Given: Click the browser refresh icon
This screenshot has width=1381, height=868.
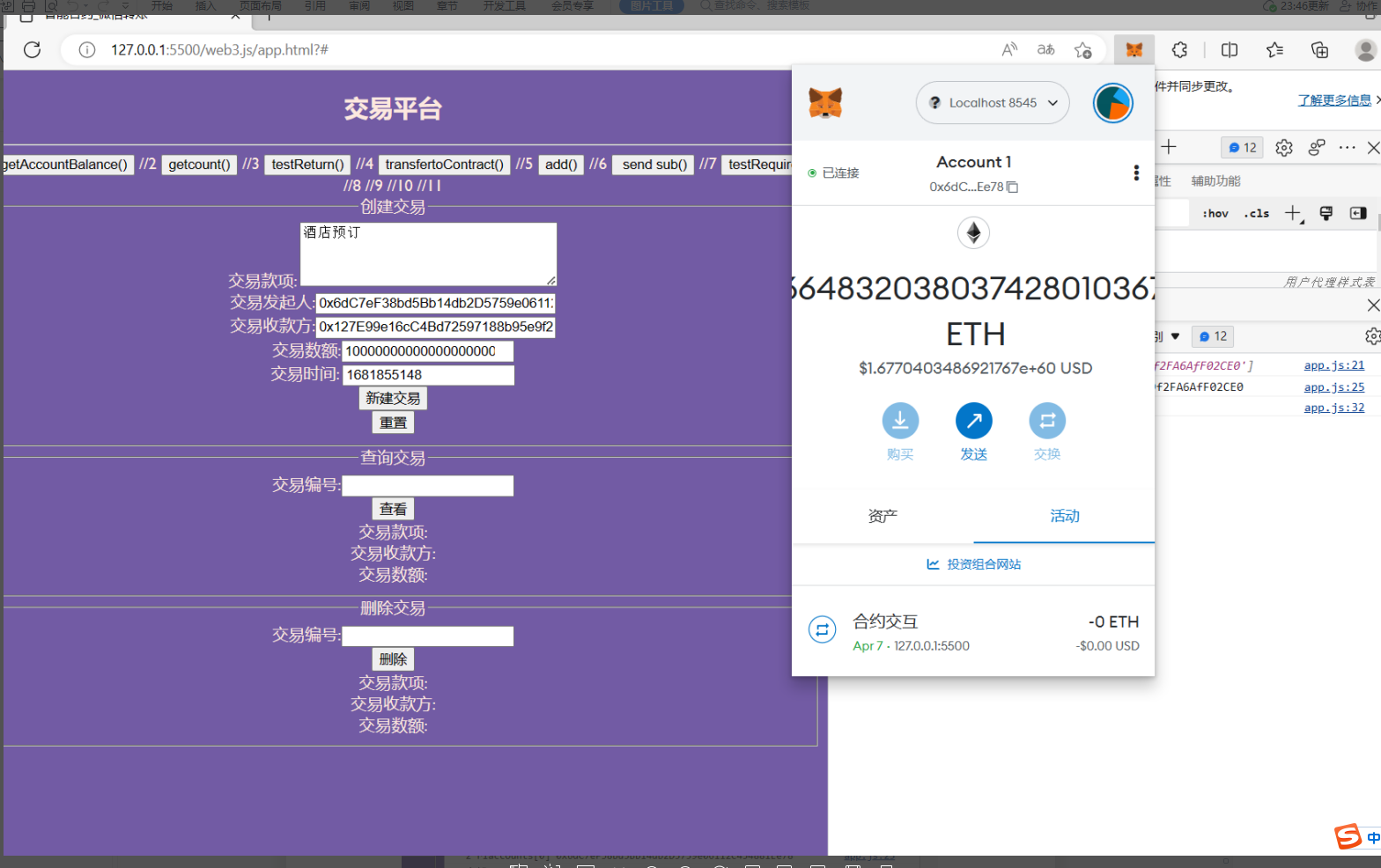Looking at the screenshot, I should (33, 49).
